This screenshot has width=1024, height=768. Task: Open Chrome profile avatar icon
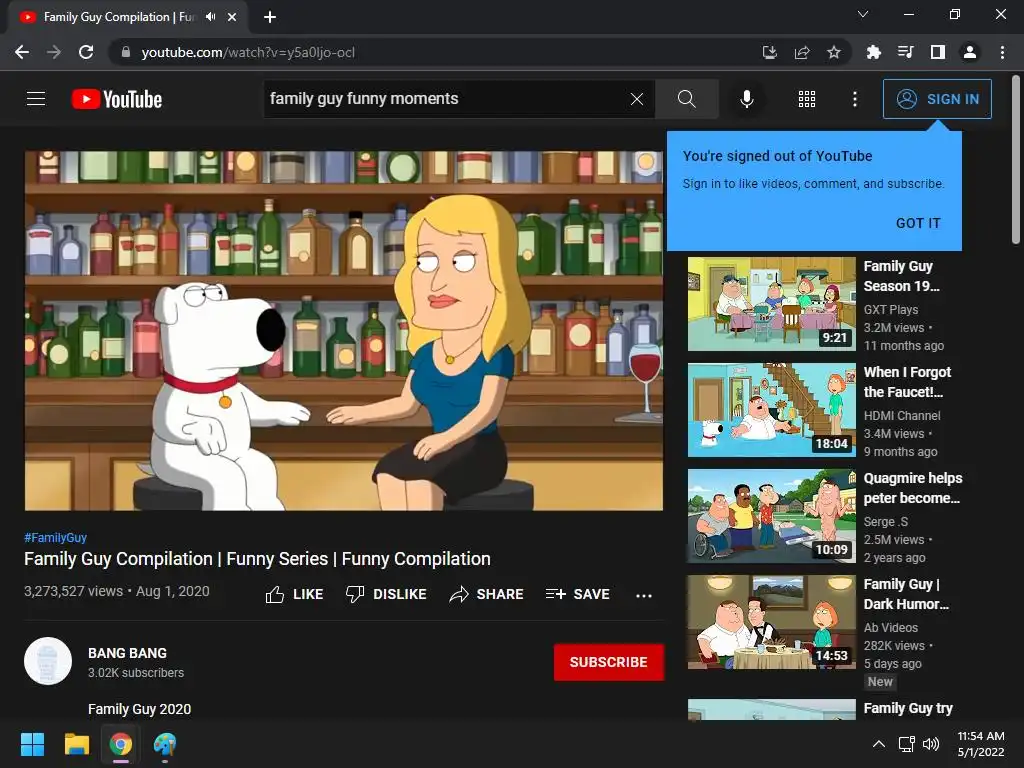970,52
